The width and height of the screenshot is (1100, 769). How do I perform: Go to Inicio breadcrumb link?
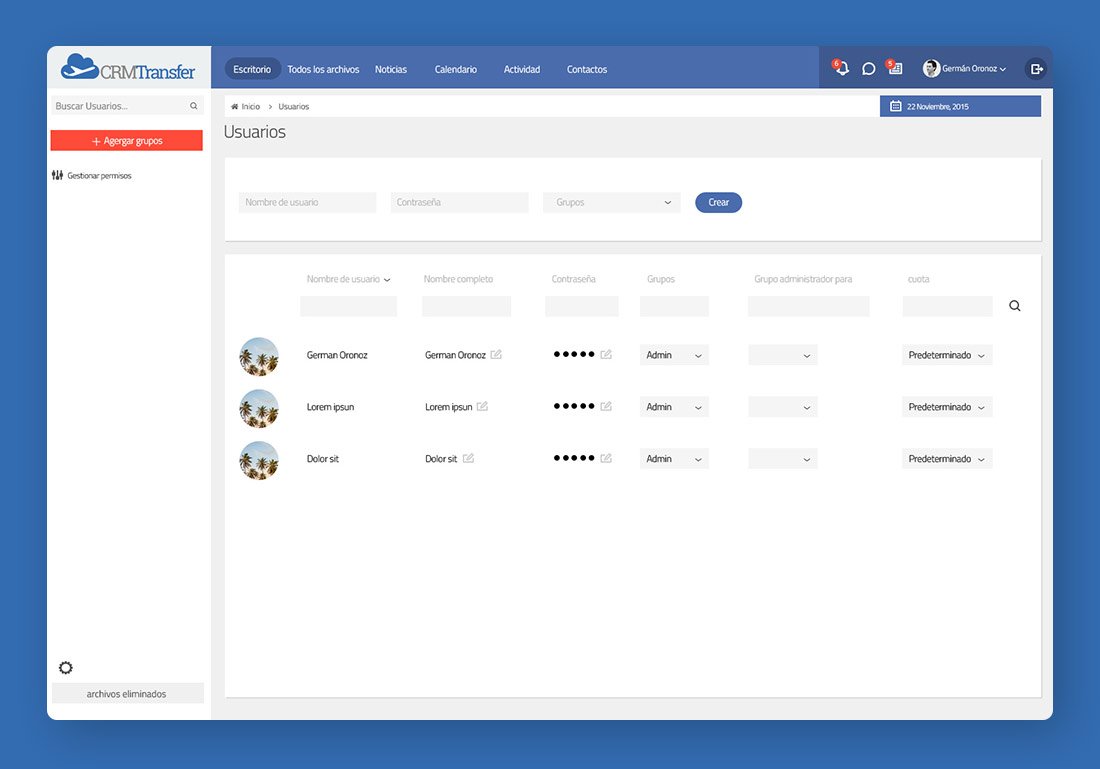click(x=250, y=107)
